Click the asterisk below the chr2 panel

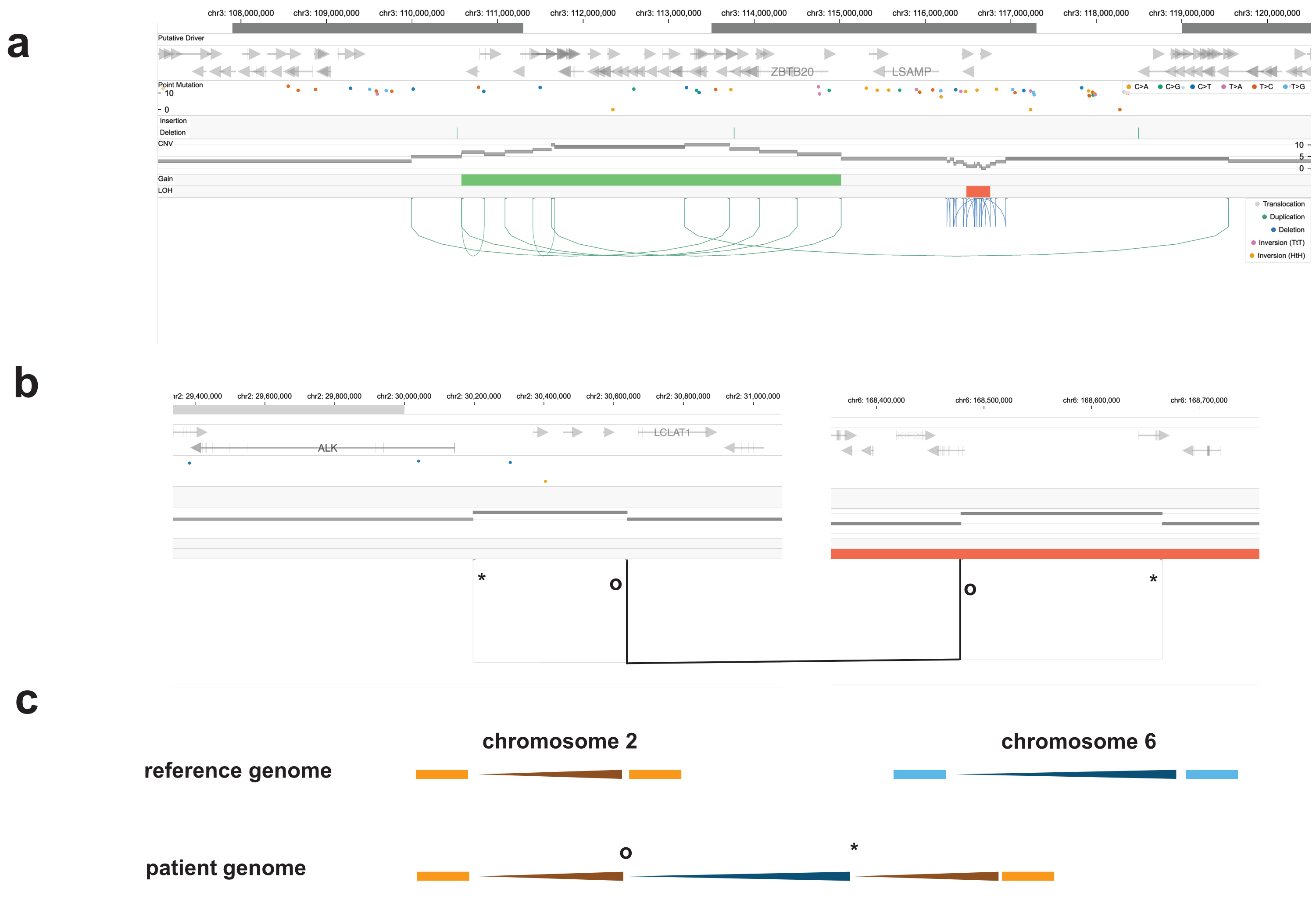(x=481, y=578)
